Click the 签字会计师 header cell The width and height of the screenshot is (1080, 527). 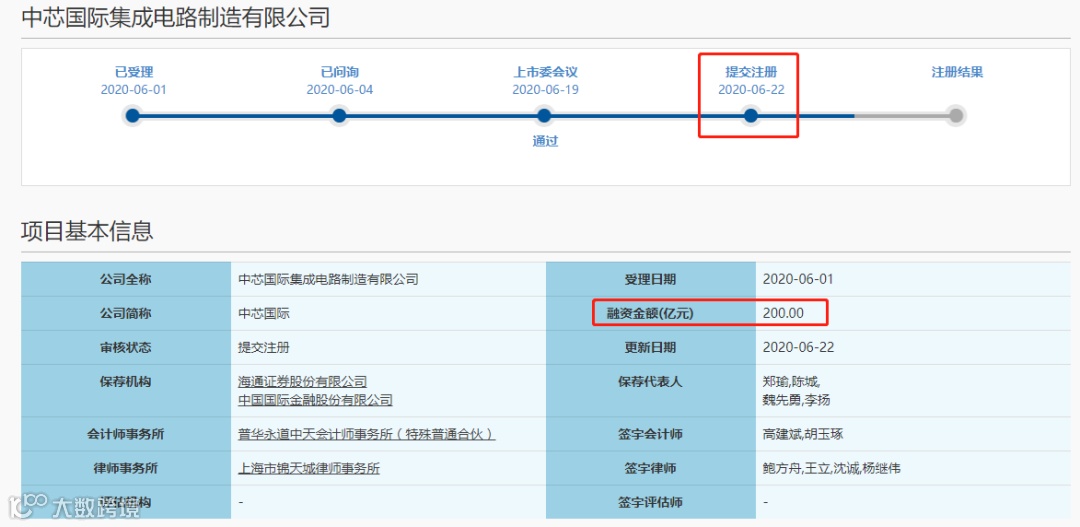(x=651, y=435)
